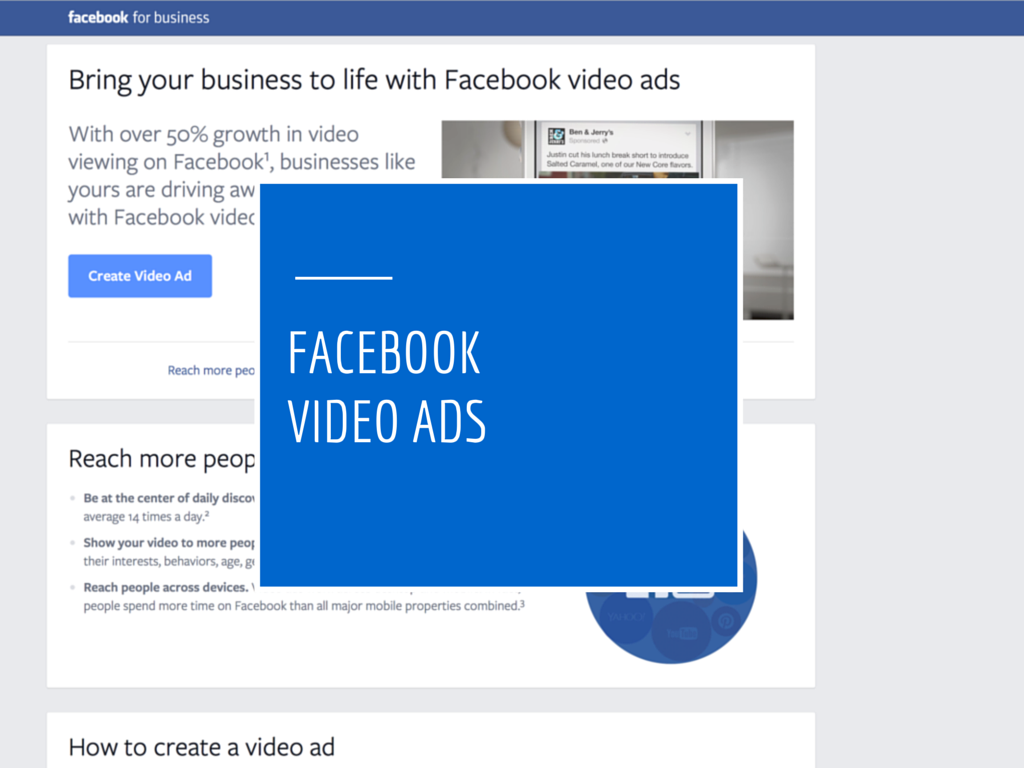Click the Create Video Ad button

point(140,276)
